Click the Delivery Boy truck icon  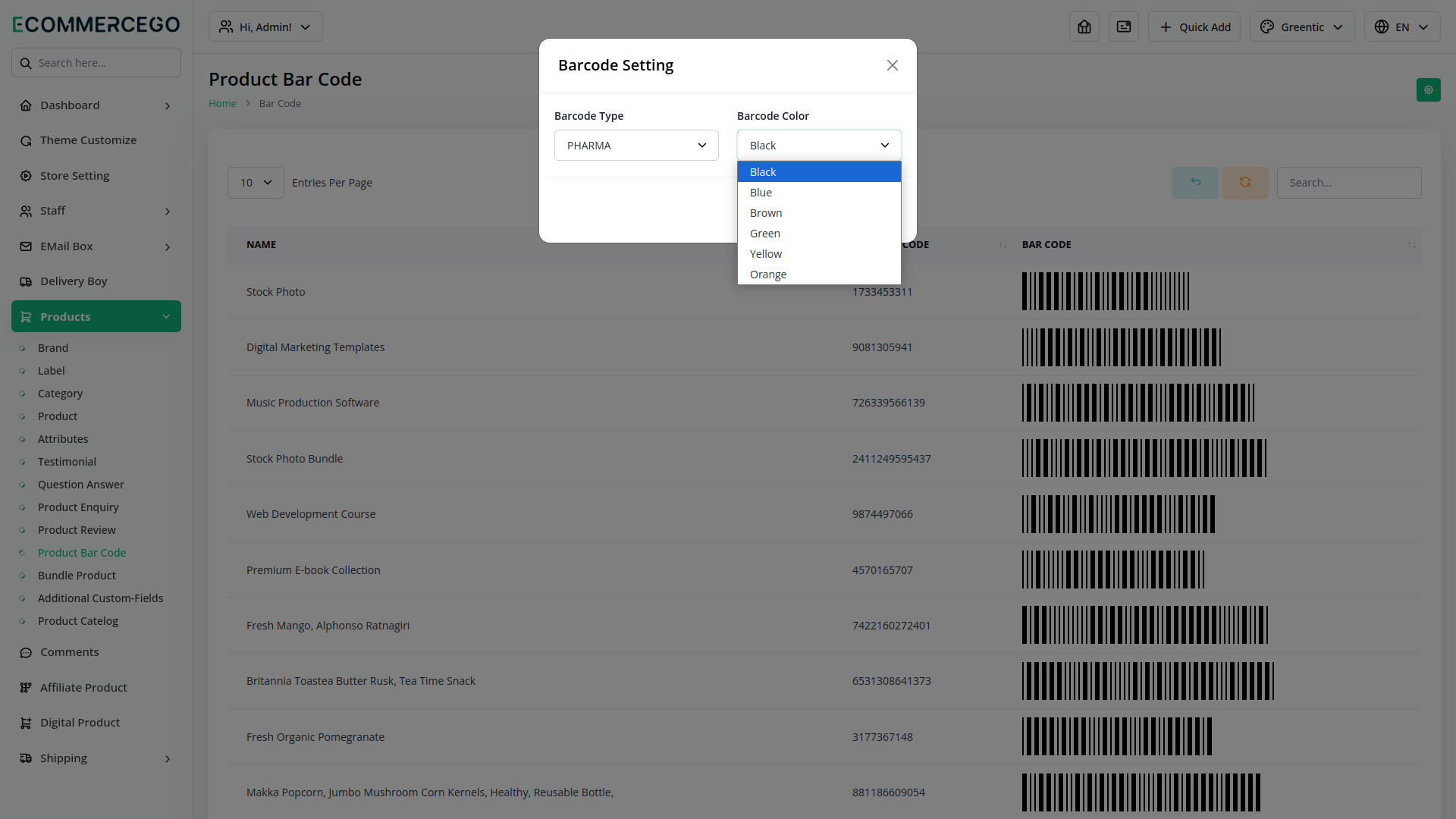tap(26, 281)
